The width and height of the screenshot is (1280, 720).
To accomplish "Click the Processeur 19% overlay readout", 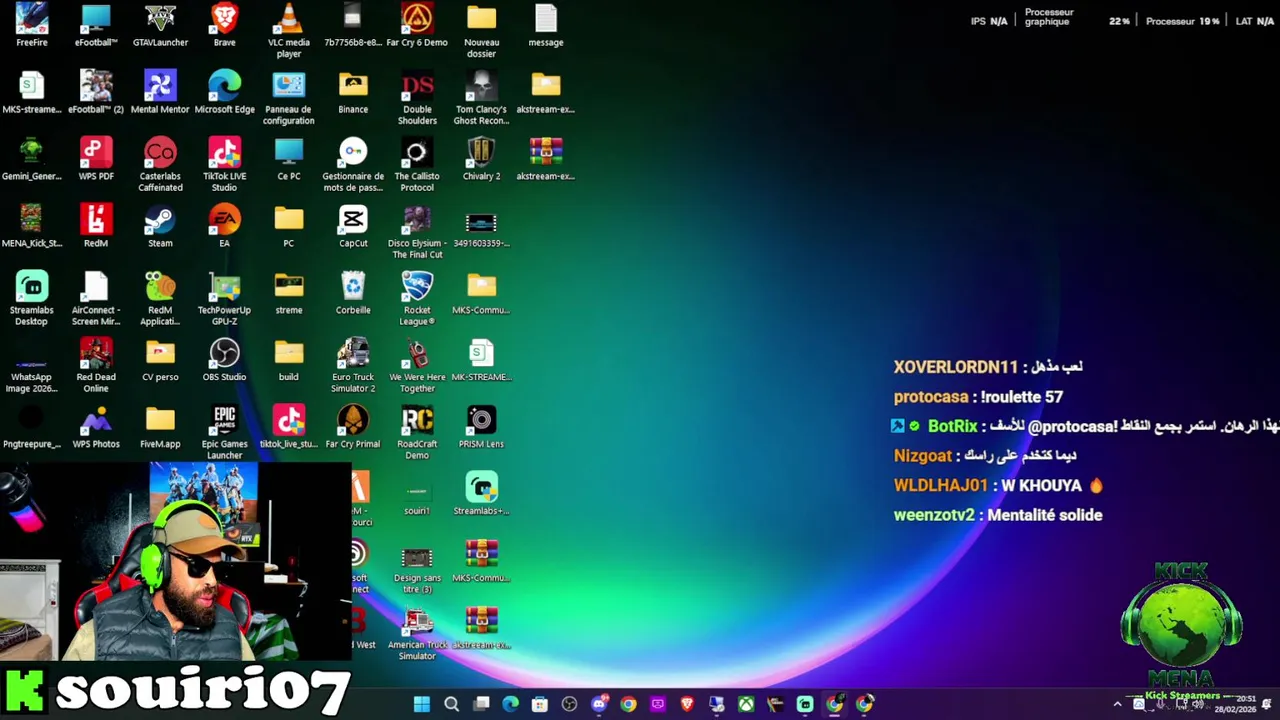I will click(1183, 21).
